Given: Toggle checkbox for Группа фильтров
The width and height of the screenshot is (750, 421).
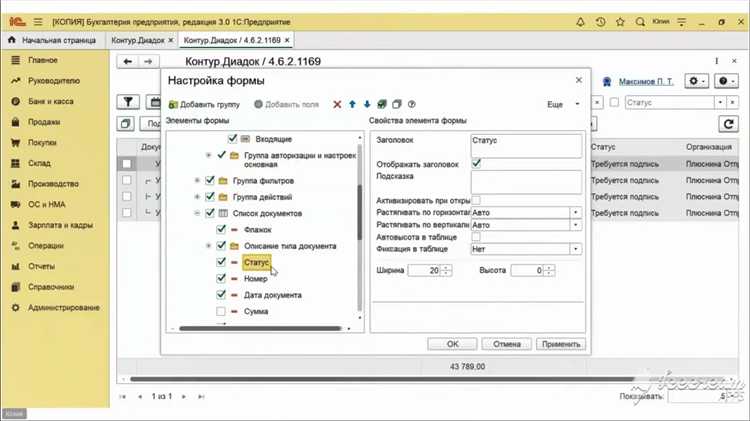Looking at the screenshot, I should tap(210, 180).
